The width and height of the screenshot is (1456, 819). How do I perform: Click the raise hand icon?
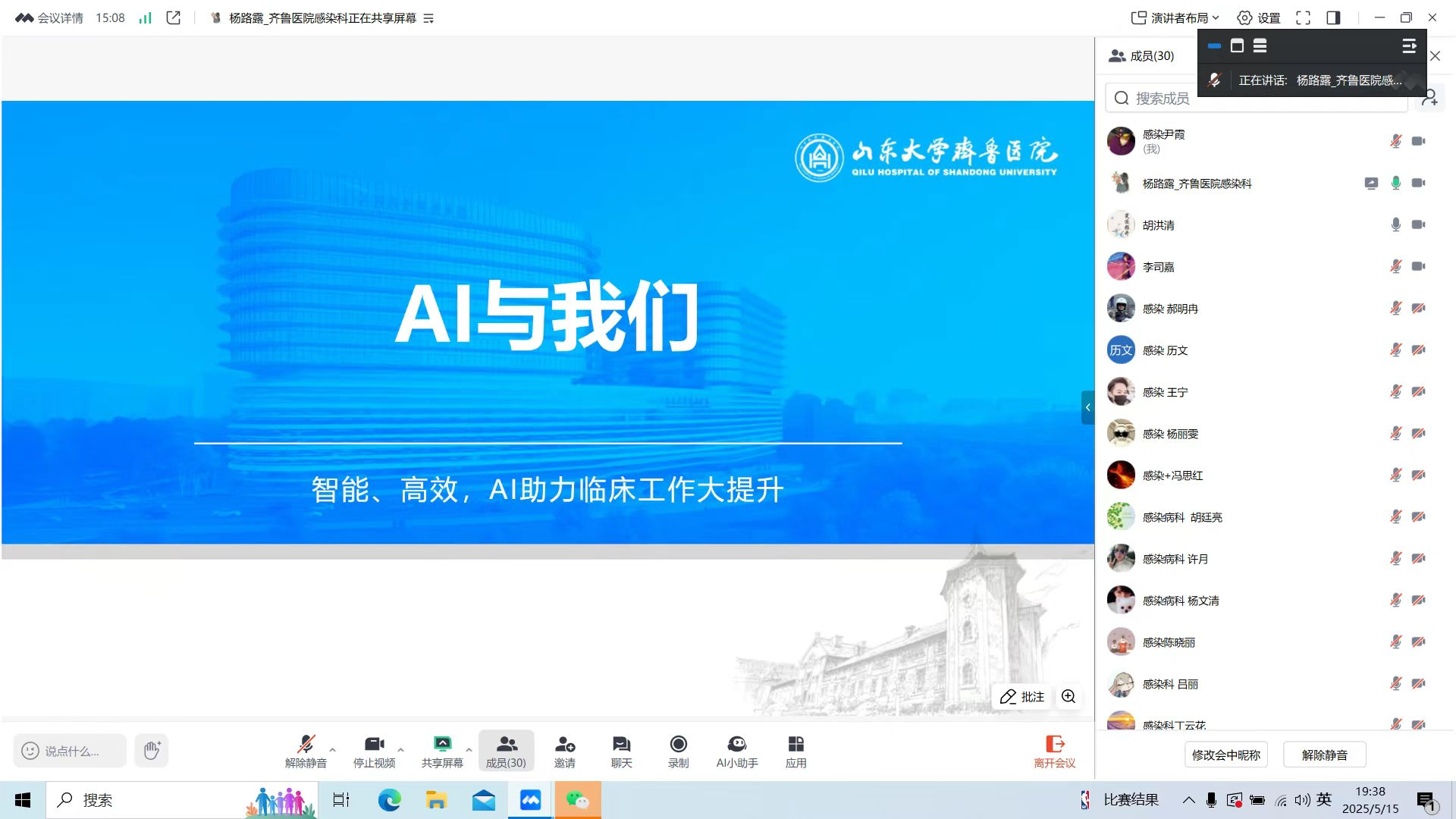(152, 751)
